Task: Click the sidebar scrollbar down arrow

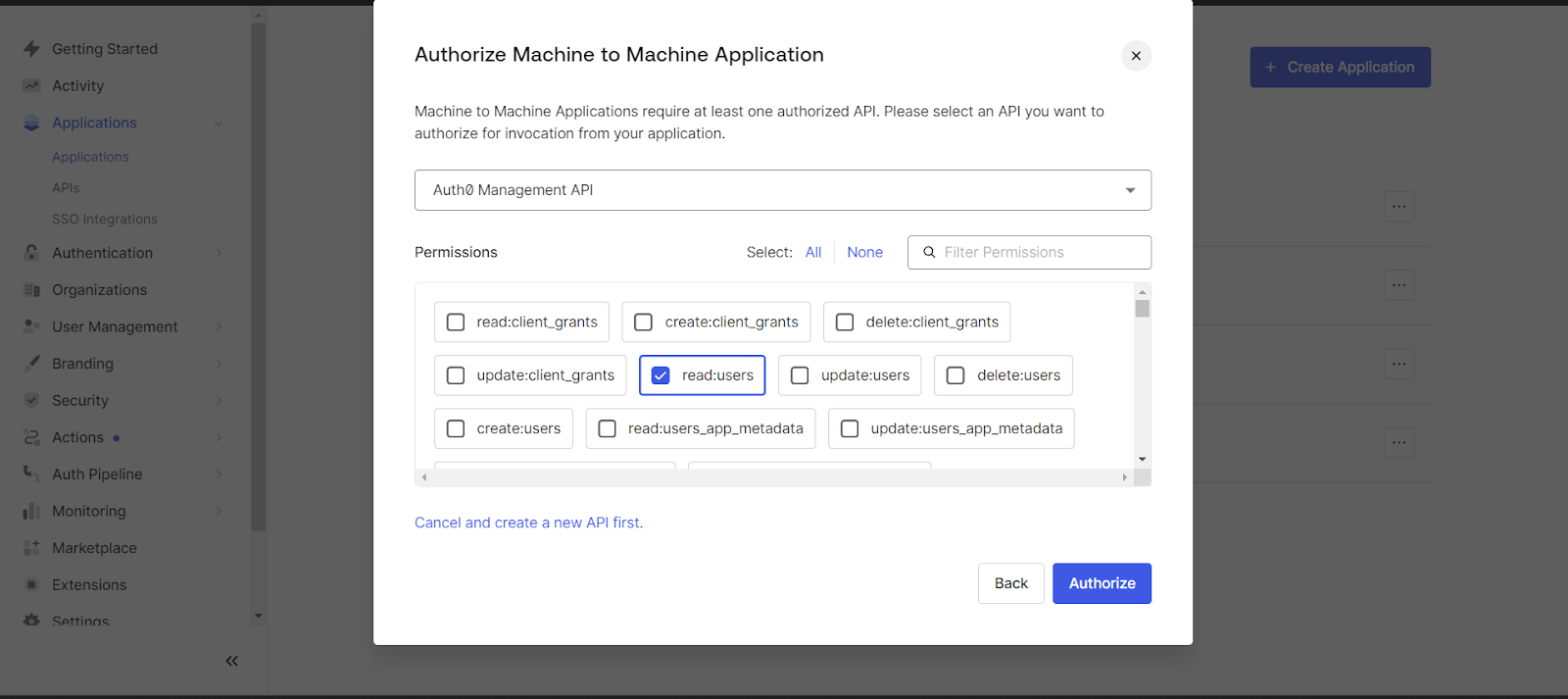Action: [258, 616]
